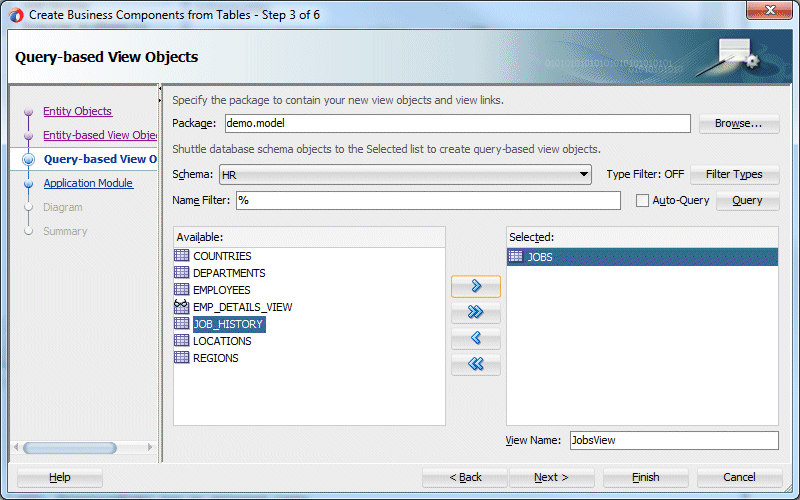
Task: Select LOCATIONS in Available list
Action: point(222,341)
